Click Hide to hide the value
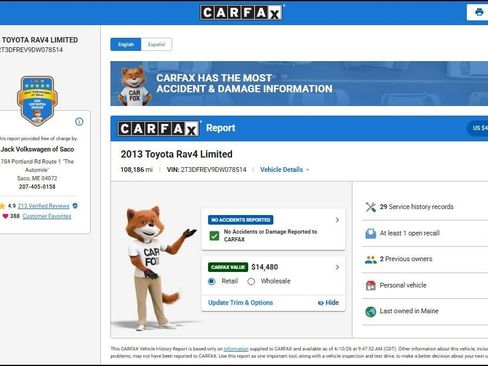 (x=328, y=303)
